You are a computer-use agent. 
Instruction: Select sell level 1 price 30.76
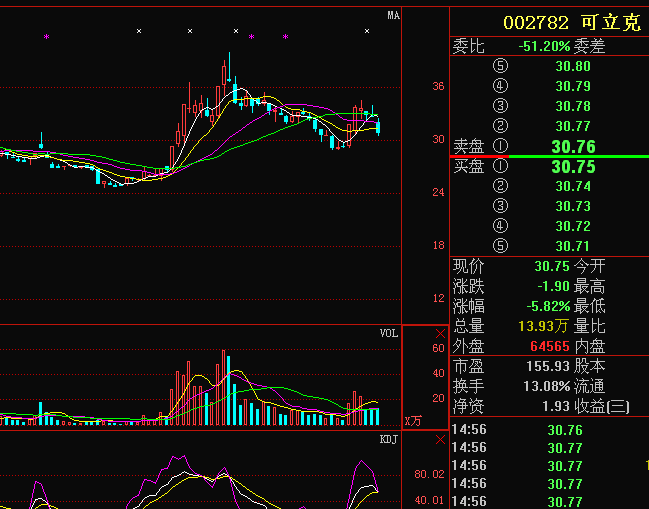tap(572, 147)
